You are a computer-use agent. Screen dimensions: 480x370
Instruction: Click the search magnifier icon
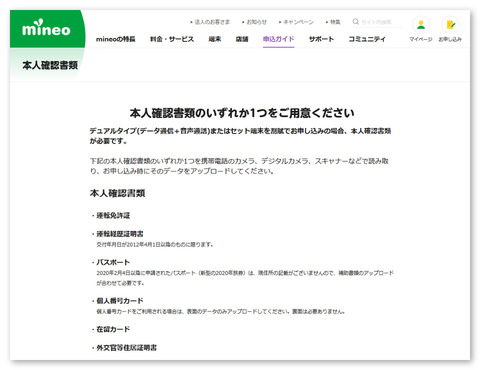click(x=356, y=22)
